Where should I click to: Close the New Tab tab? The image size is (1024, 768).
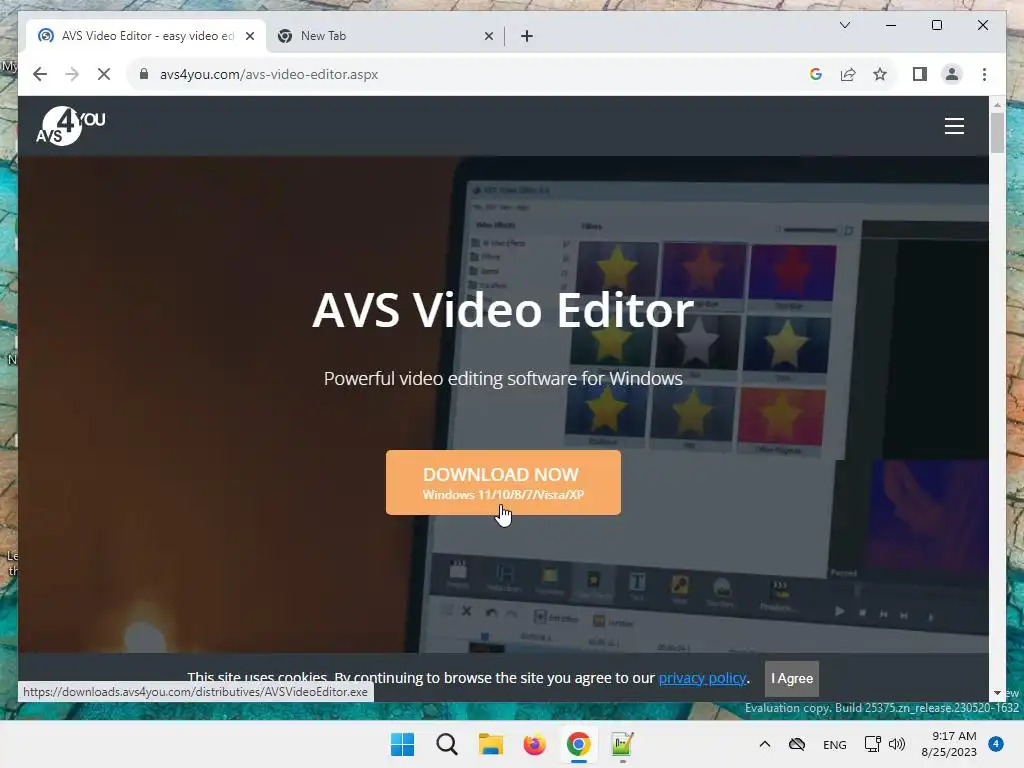pos(488,36)
